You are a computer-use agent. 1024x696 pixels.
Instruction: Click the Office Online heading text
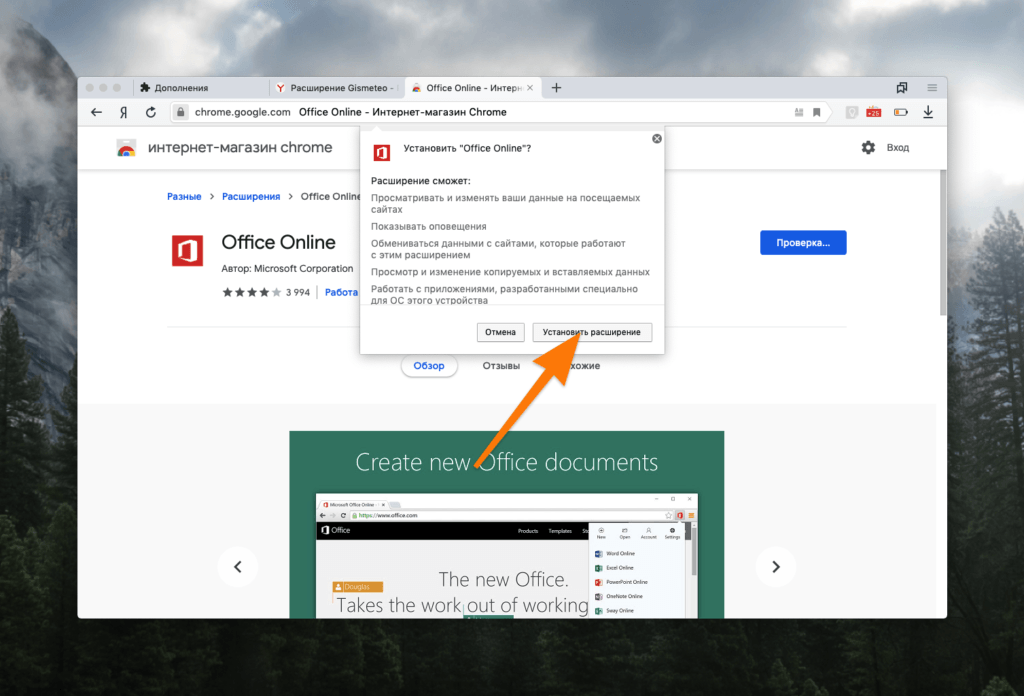click(278, 242)
